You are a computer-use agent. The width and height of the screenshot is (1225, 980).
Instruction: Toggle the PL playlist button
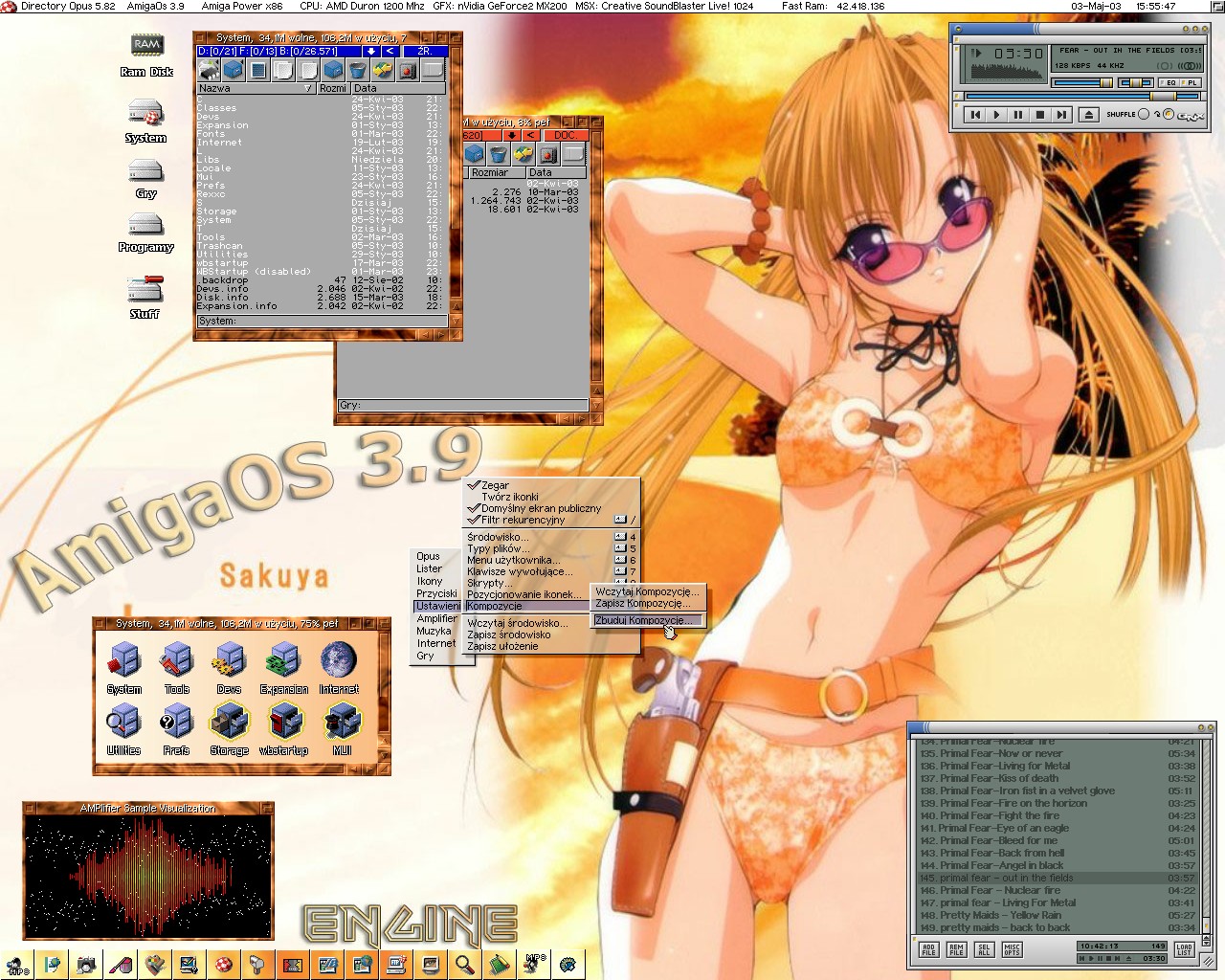[x=1192, y=83]
